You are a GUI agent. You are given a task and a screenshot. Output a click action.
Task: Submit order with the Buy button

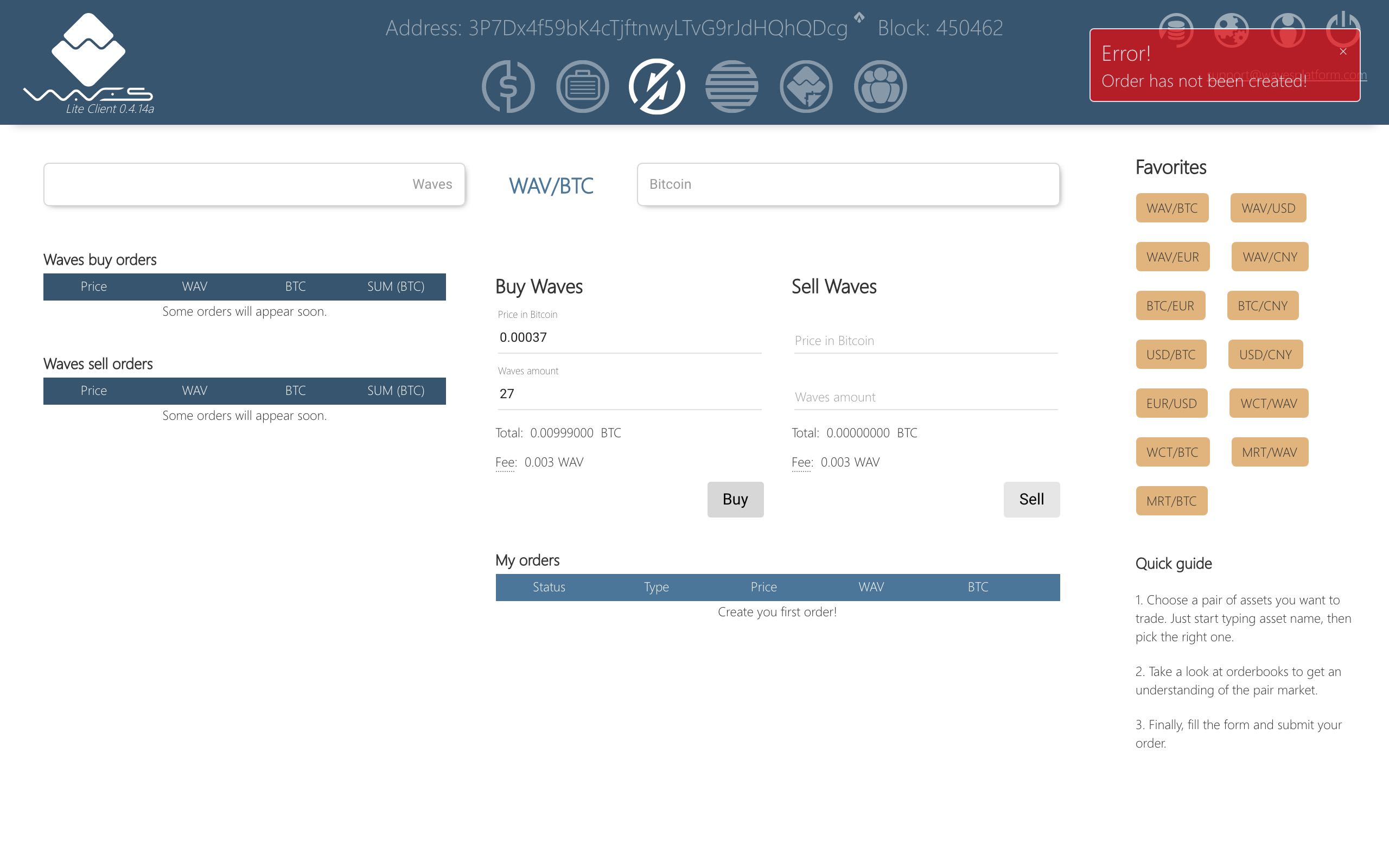pos(735,500)
